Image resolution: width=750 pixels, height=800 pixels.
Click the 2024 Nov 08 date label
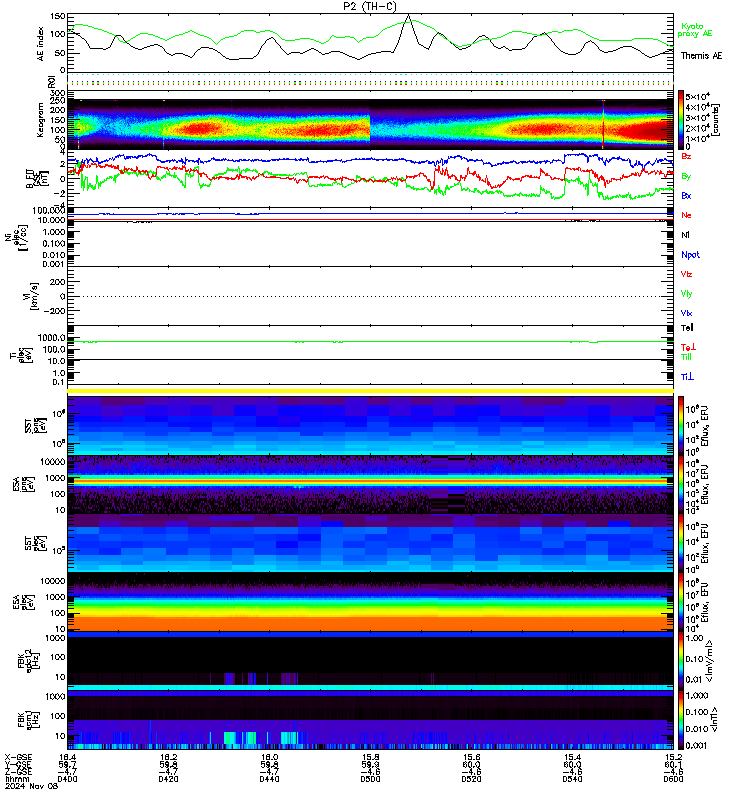[31, 786]
